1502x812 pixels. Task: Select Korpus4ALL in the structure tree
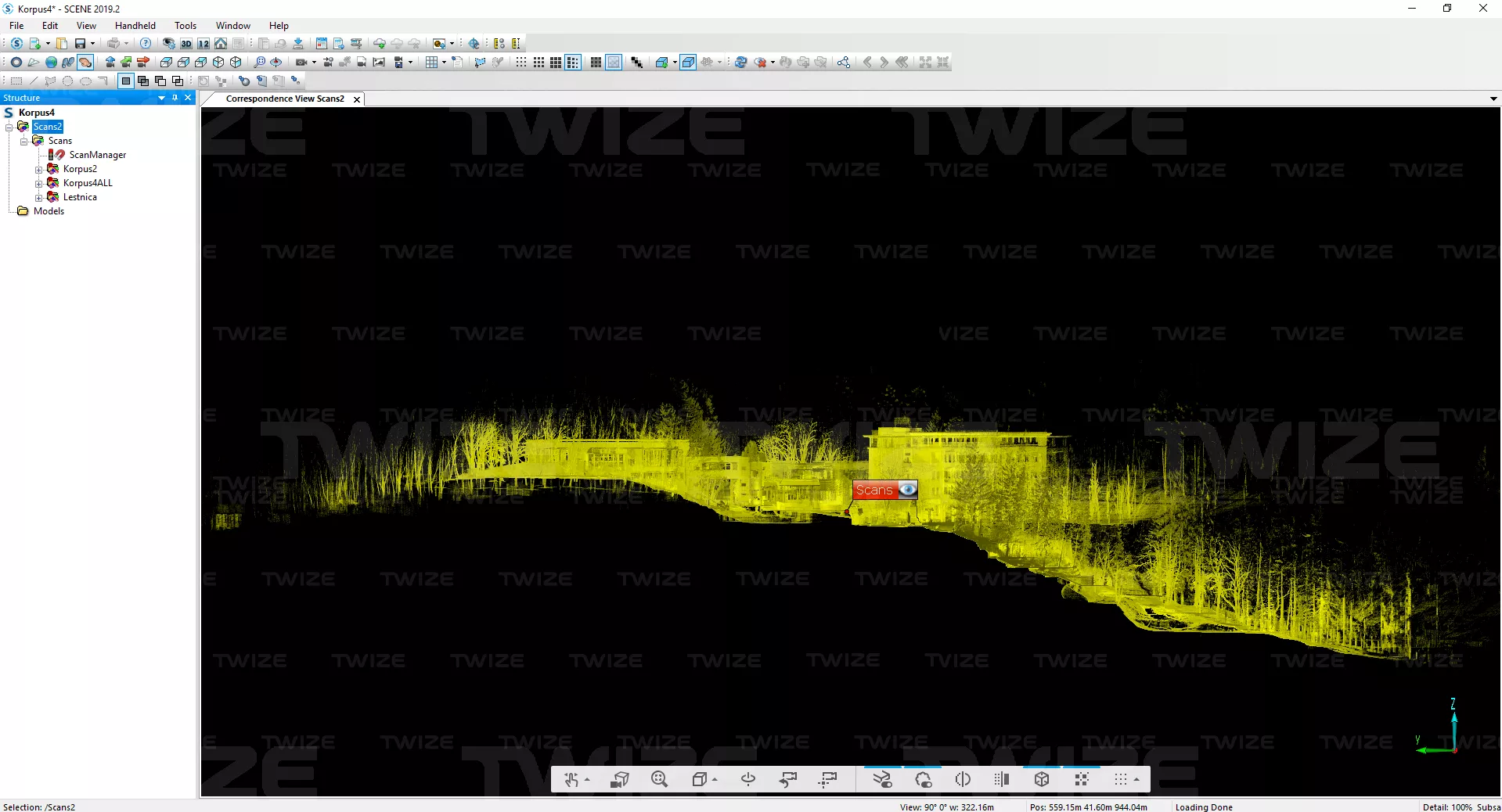click(88, 183)
